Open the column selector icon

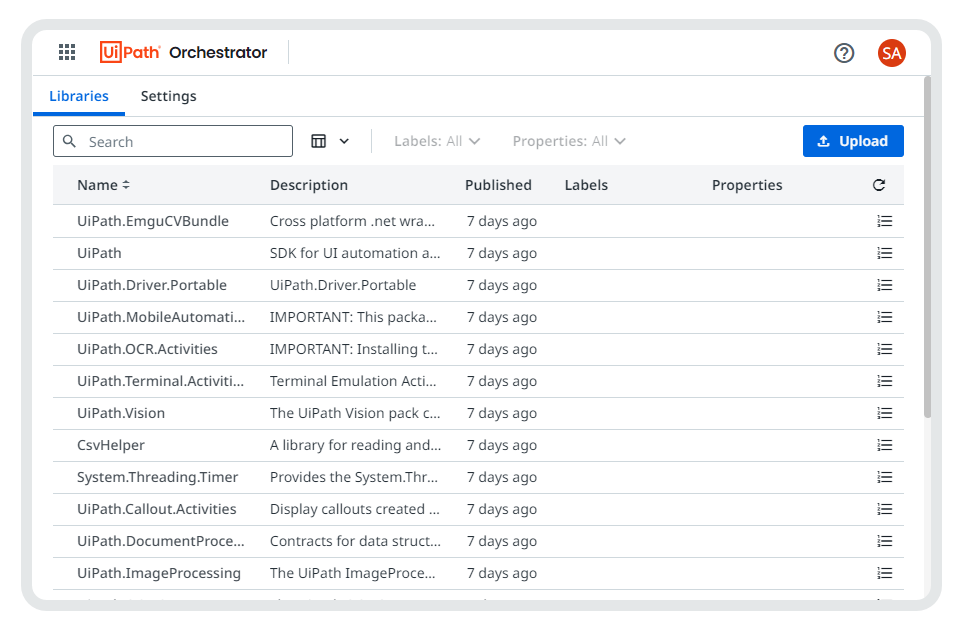tap(316, 141)
